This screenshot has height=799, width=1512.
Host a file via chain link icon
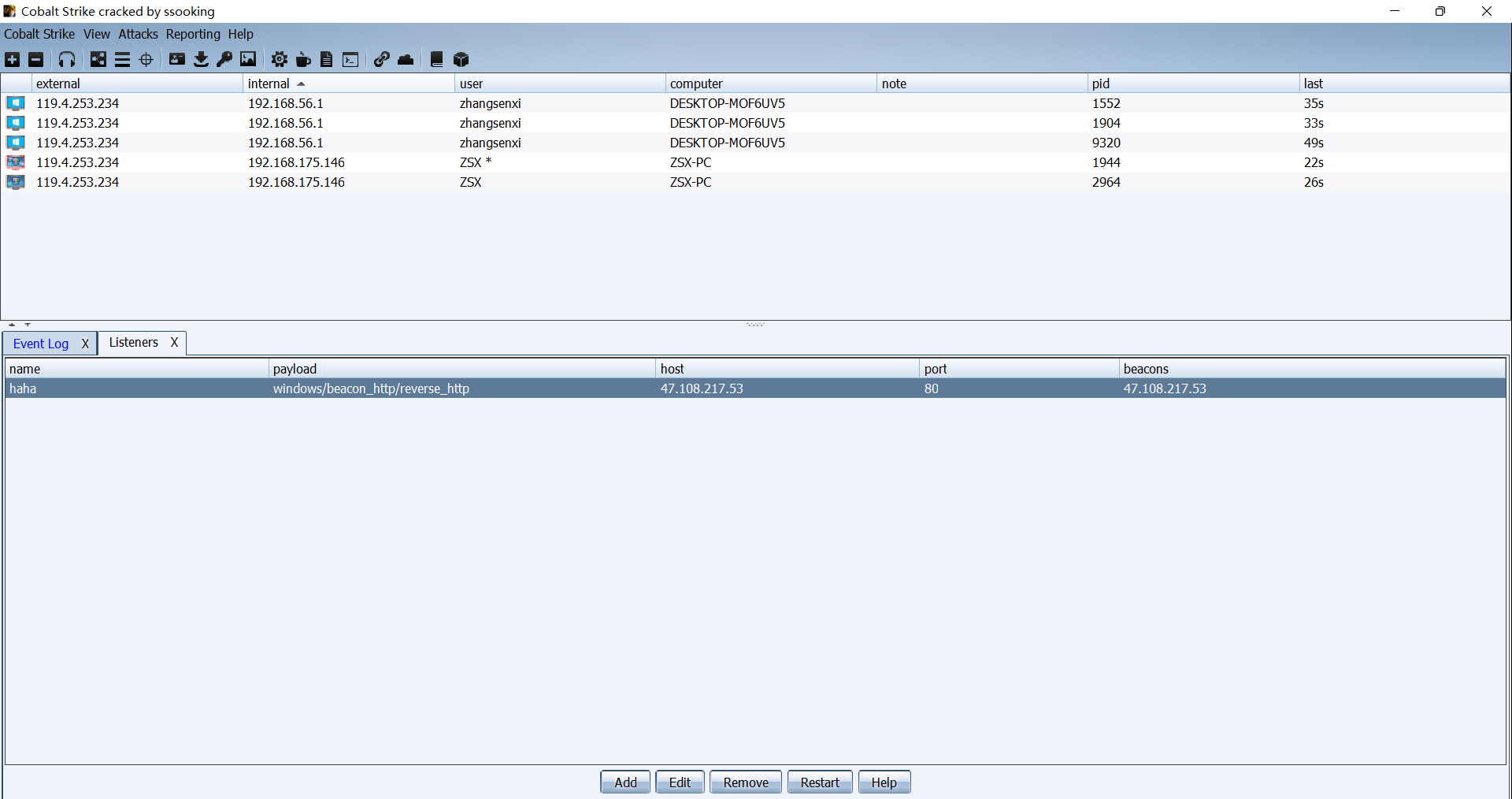pyautogui.click(x=382, y=60)
